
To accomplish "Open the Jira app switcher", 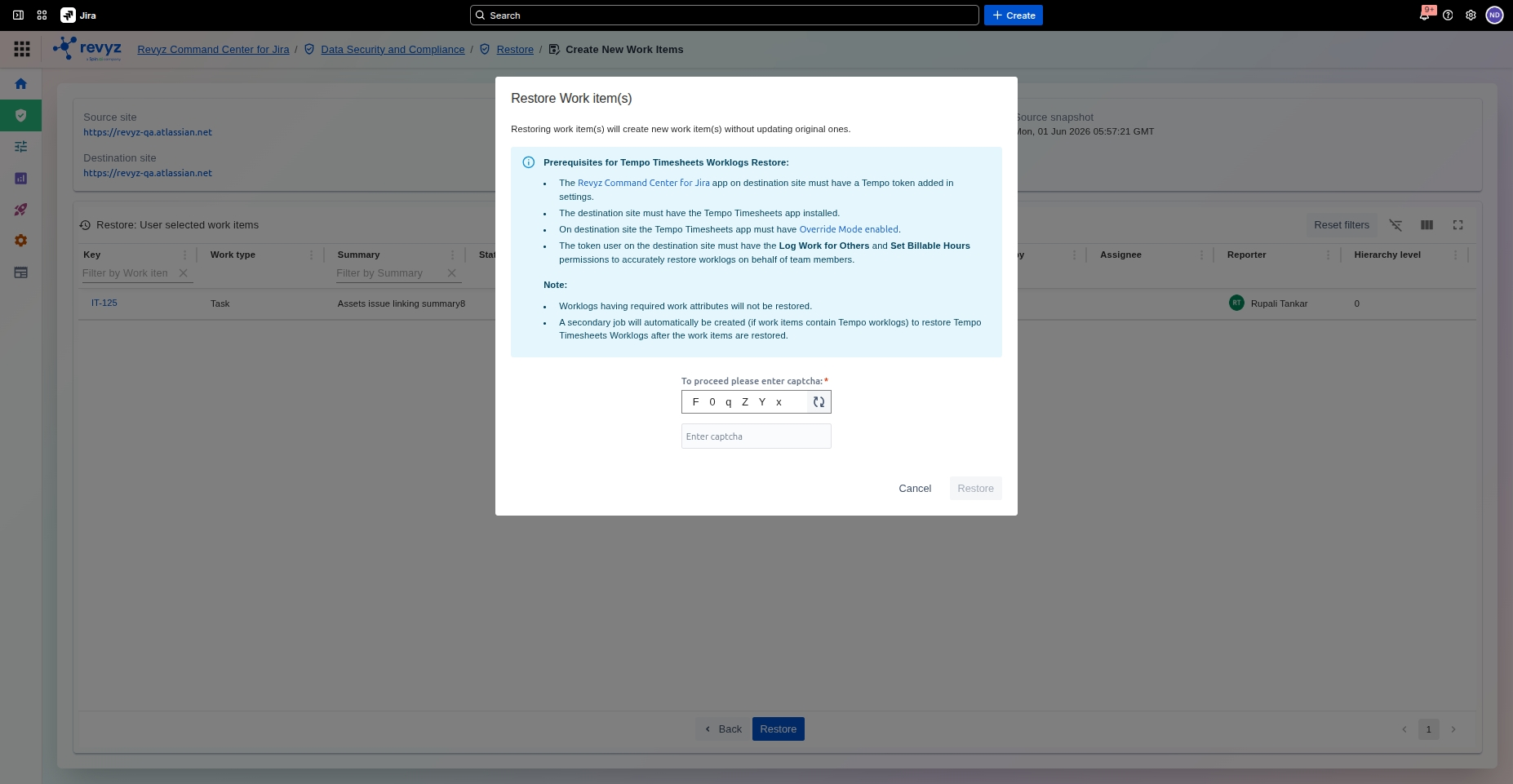I will [x=42, y=16].
